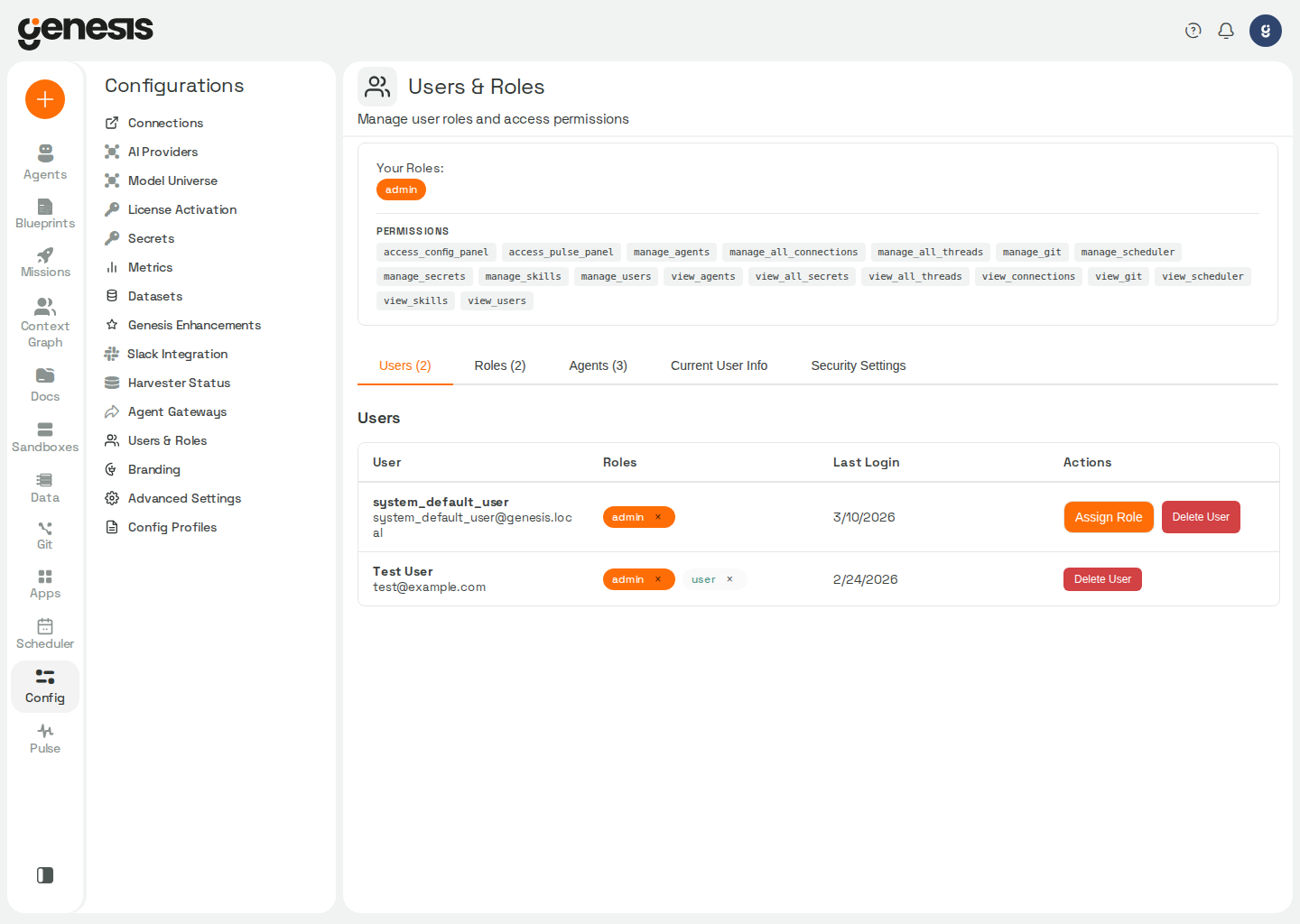This screenshot has height=924, width=1300.
Task: Remove admin role from Test User
Action: pos(658,579)
